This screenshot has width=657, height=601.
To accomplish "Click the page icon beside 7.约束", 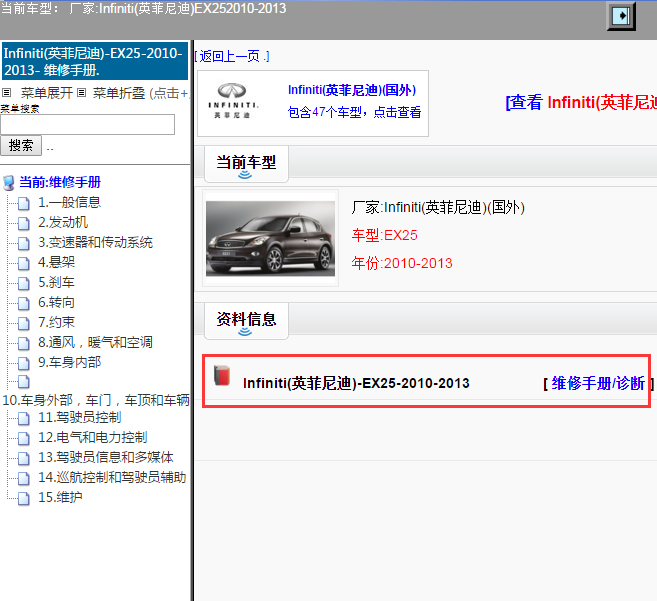I will click(24, 324).
